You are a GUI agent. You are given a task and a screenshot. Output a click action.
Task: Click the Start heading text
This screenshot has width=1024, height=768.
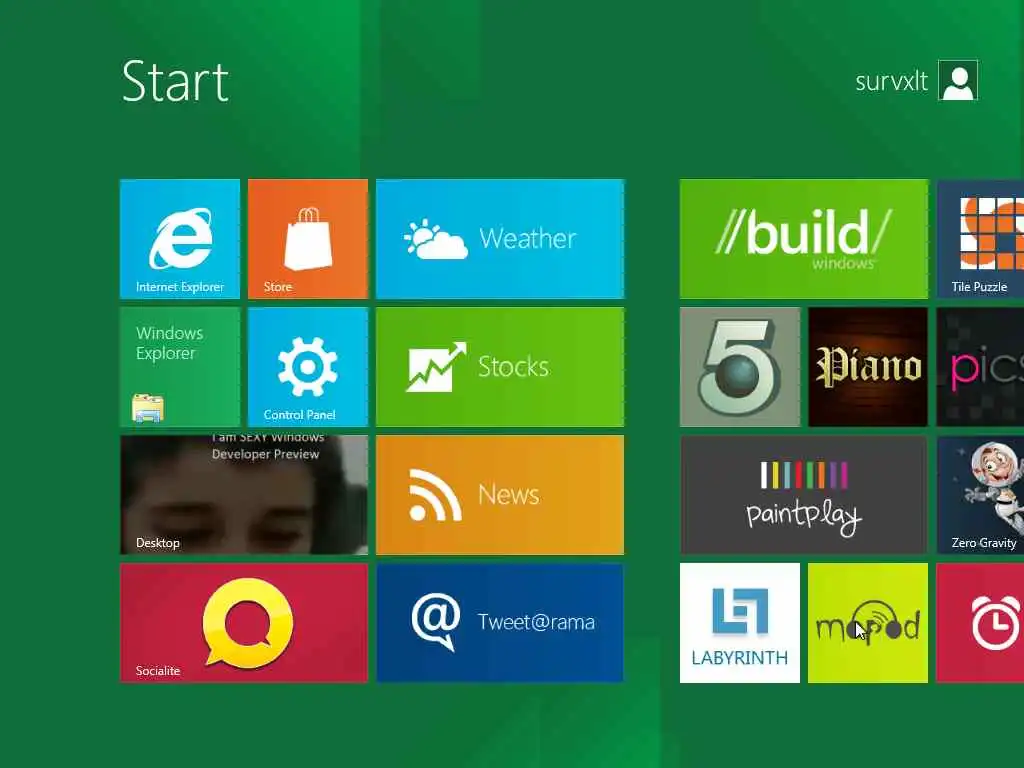(175, 82)
